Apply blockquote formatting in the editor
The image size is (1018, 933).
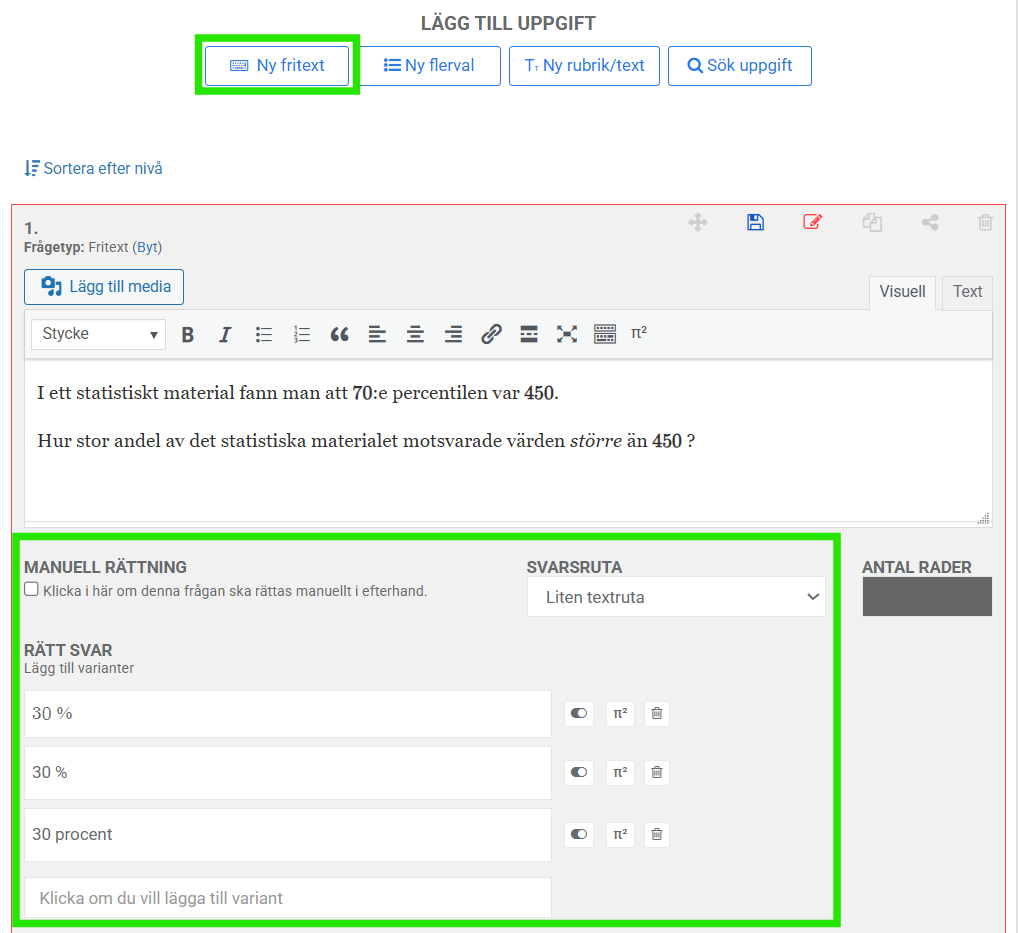(x=339, y=335)
